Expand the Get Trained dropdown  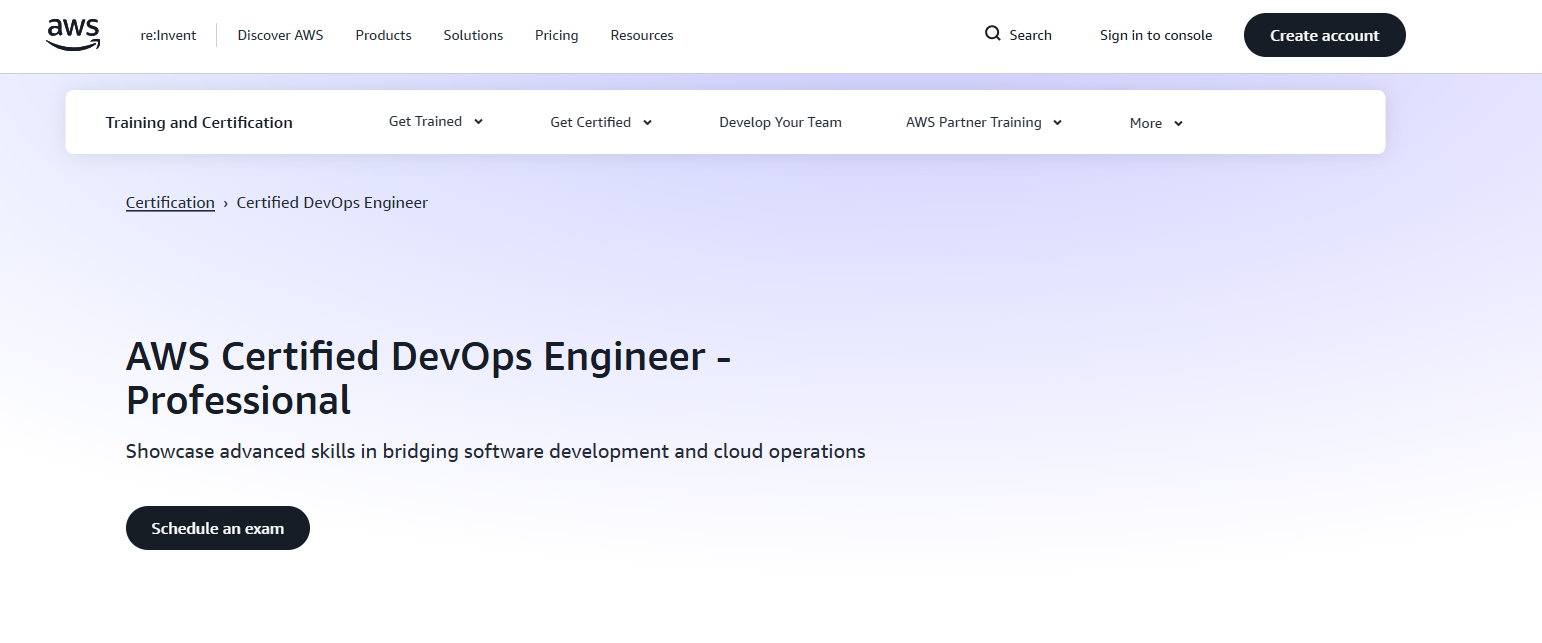click(436, 122)
